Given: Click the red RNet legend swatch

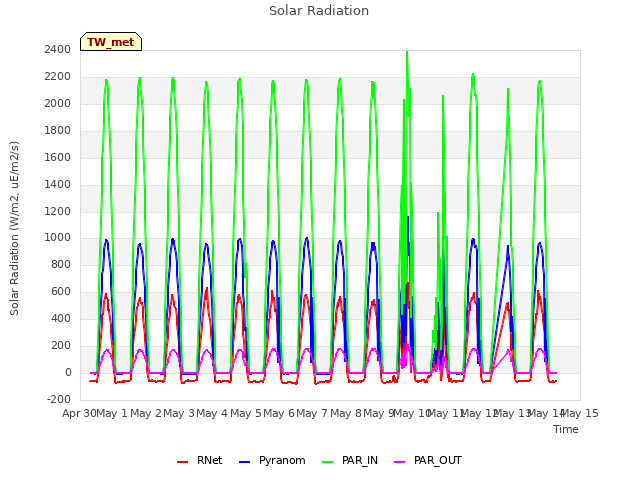Looking at the screenshot, I should (x=182, y=462).
